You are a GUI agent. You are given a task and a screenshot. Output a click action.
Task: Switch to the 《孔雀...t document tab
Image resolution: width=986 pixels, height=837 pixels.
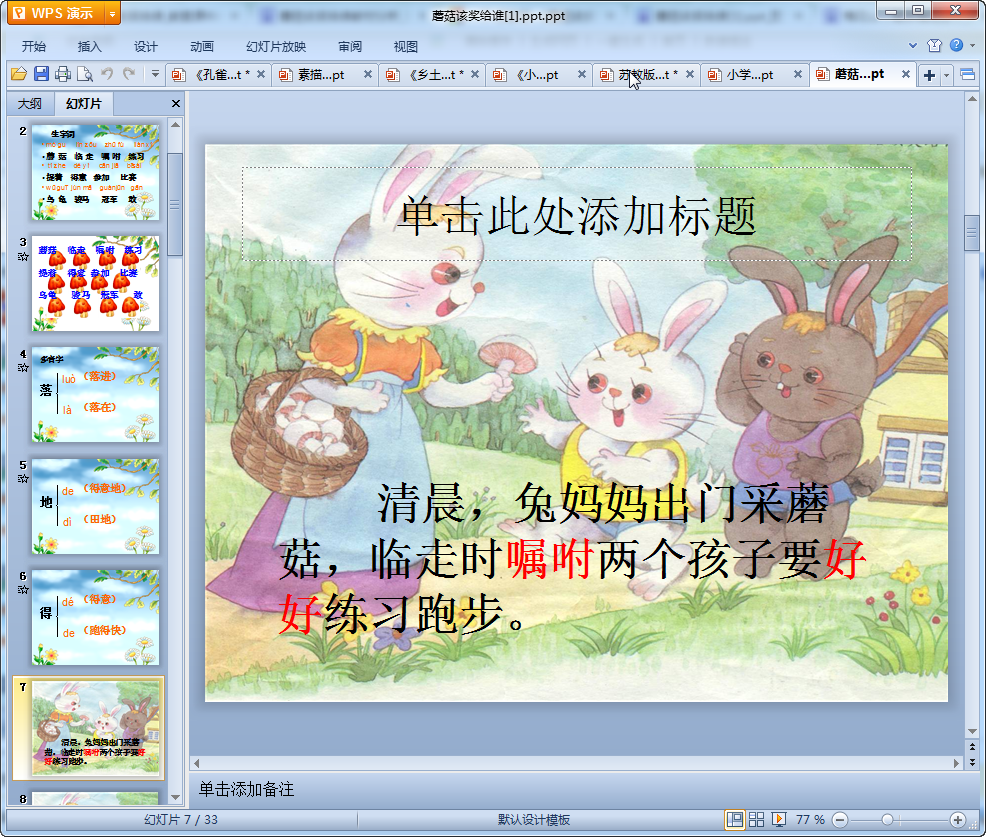coord(217,75)
